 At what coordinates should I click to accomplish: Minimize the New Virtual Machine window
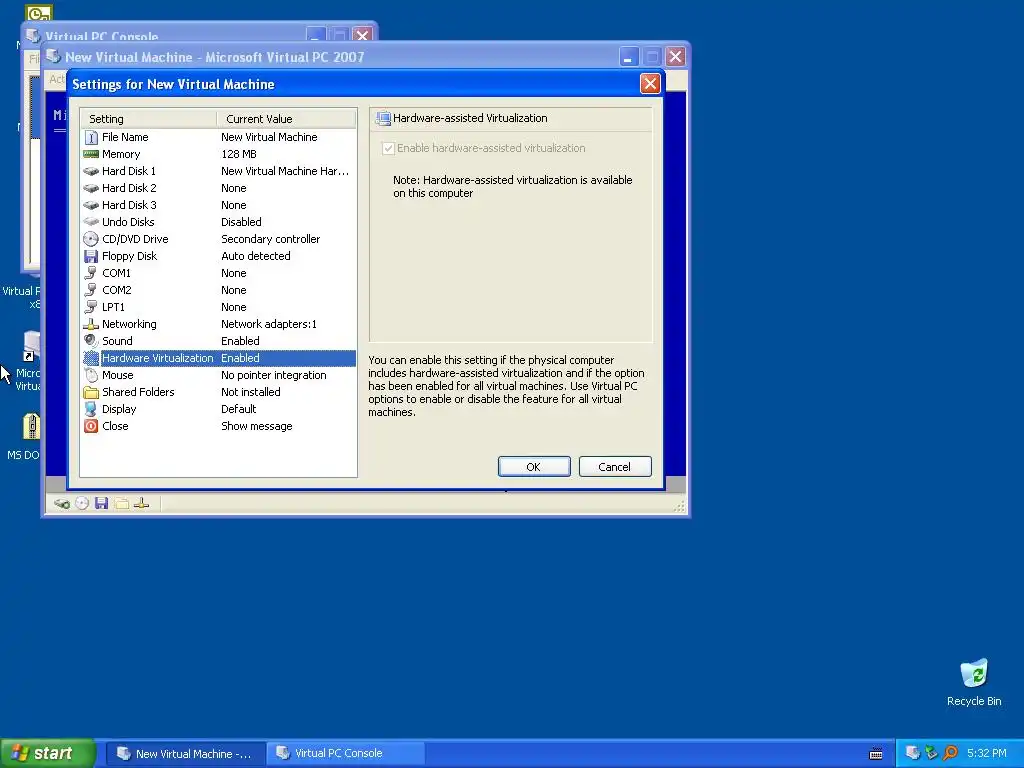click(x=628, y=57)
